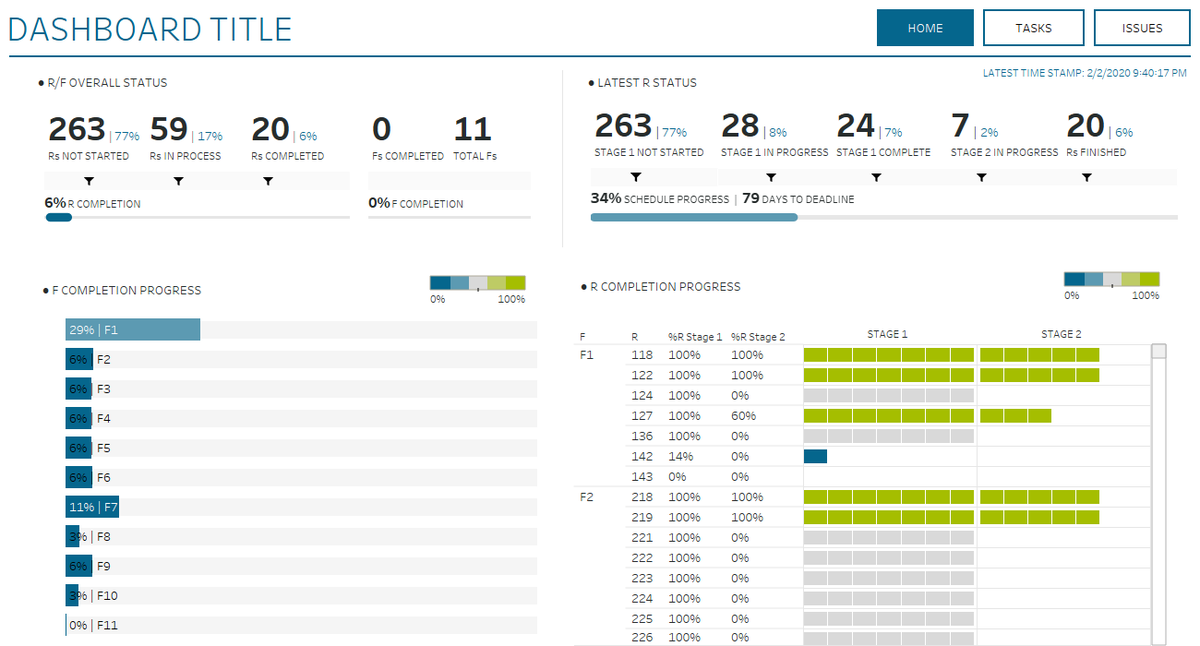This screenshot has height=646, width=1200.
Task: Select the 29% | F1 bar
Action: click(x=133, y=330)
